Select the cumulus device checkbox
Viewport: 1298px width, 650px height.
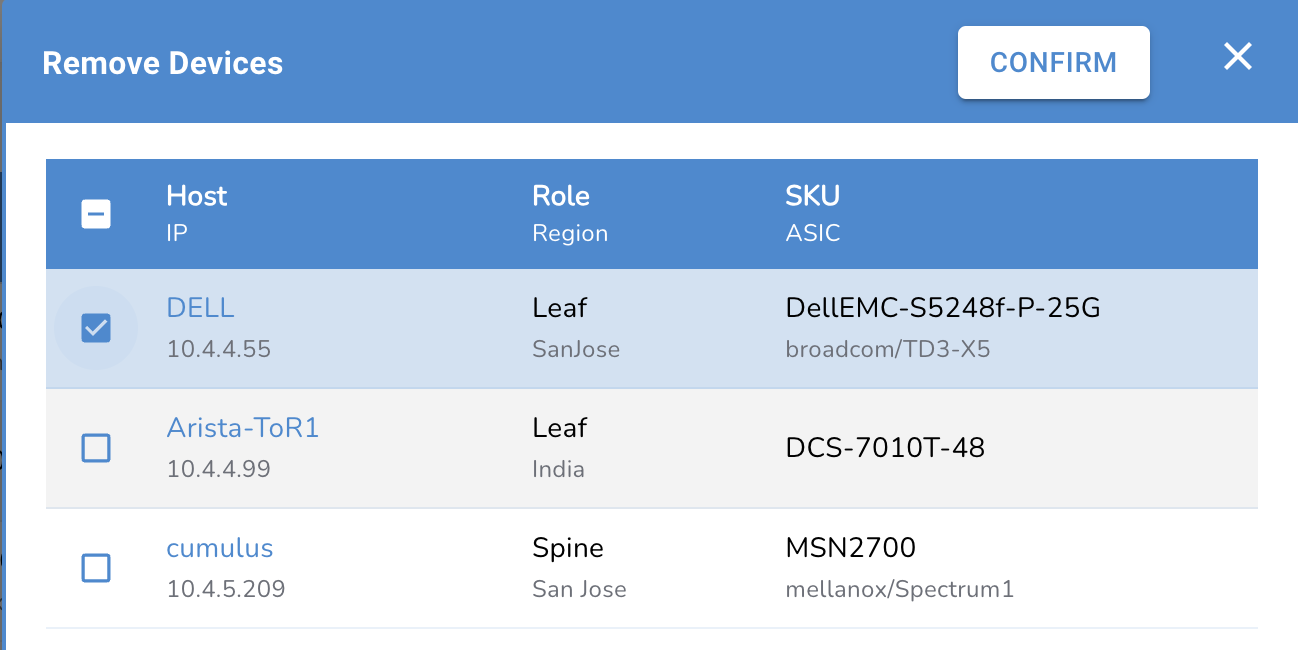96,568
